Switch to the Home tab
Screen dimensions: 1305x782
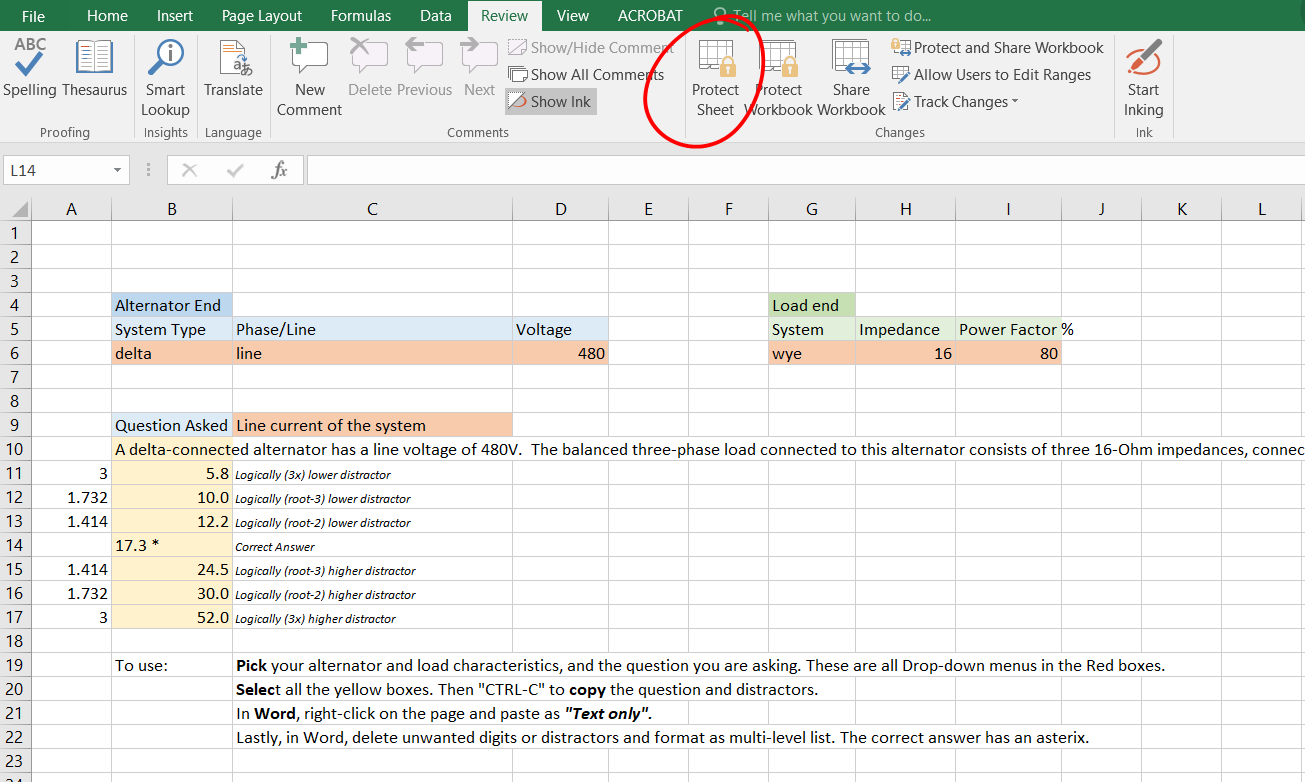[x=107, y=16]
